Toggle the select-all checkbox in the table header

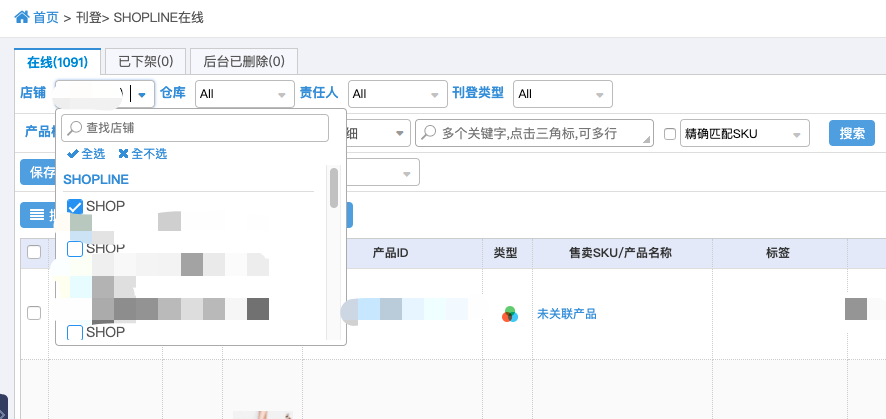click(x=34, y=252)
